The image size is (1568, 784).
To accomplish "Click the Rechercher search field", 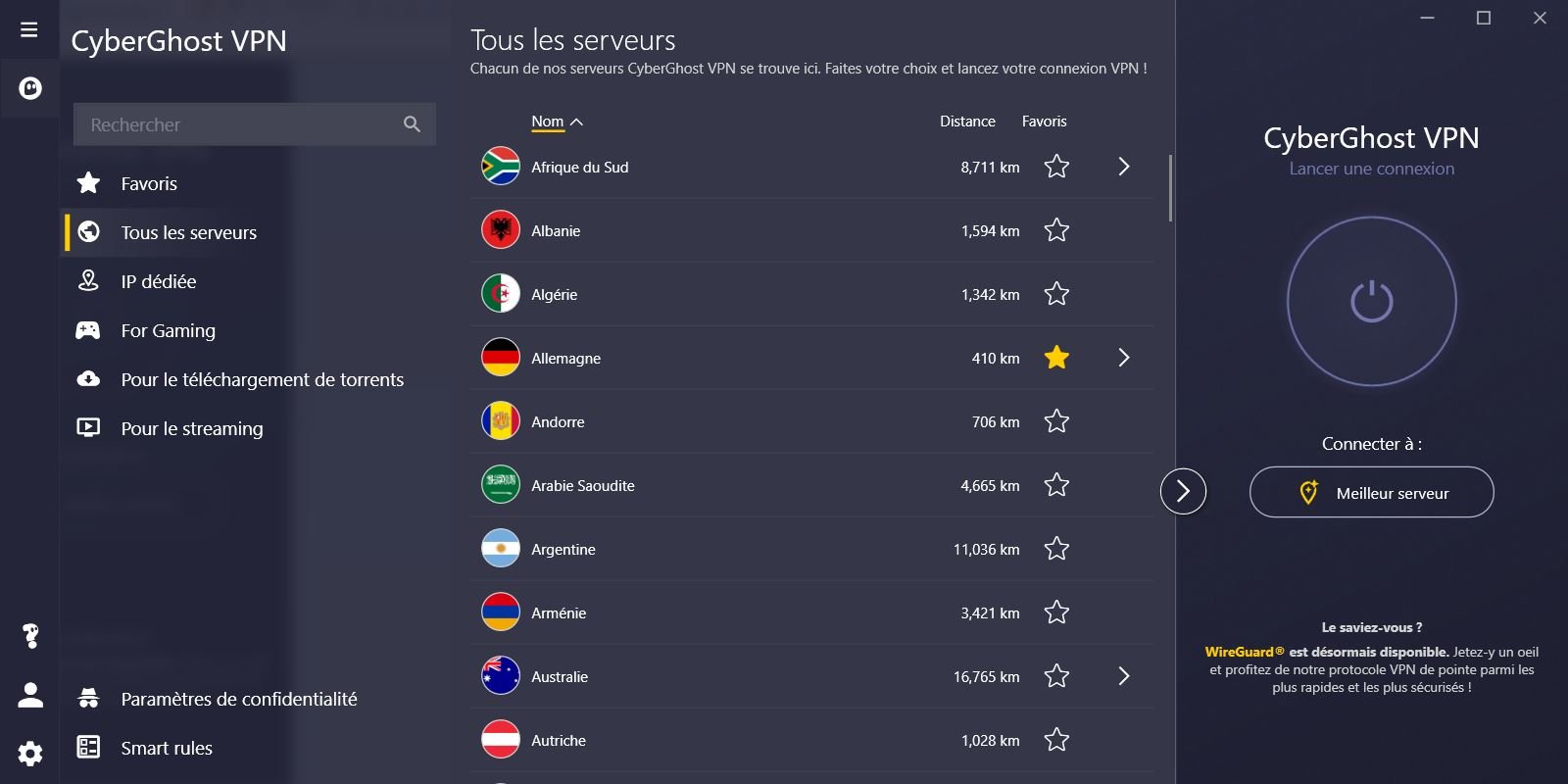I will tap(235, 124).
